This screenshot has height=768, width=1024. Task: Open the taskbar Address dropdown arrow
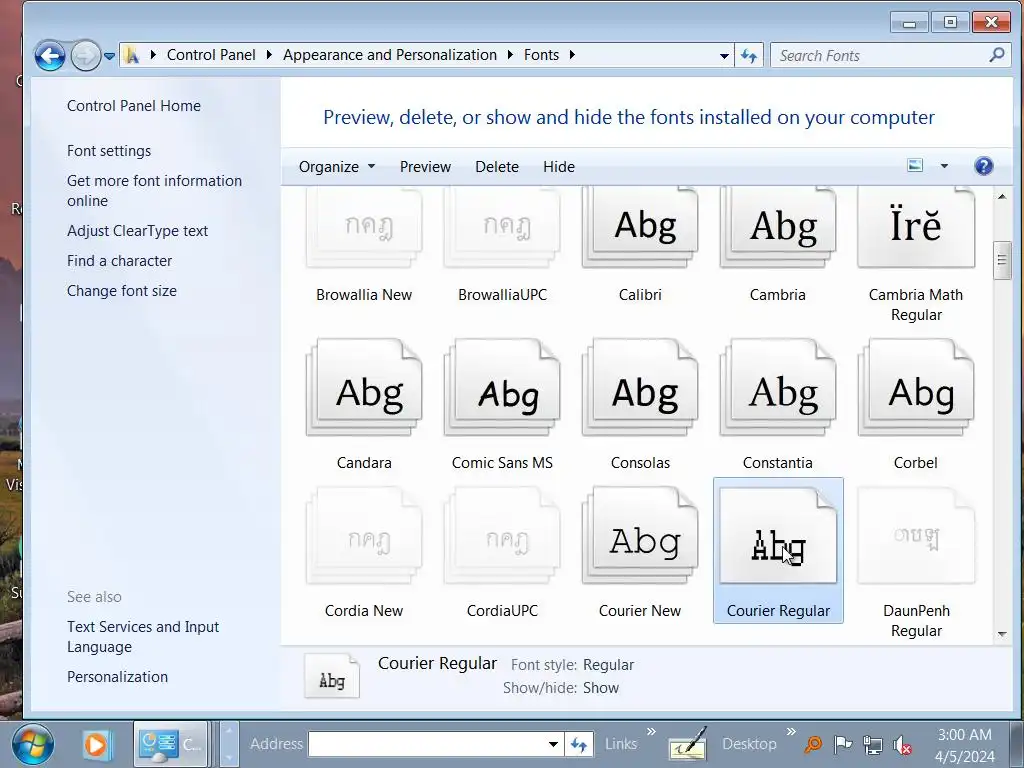coord(553,744)
